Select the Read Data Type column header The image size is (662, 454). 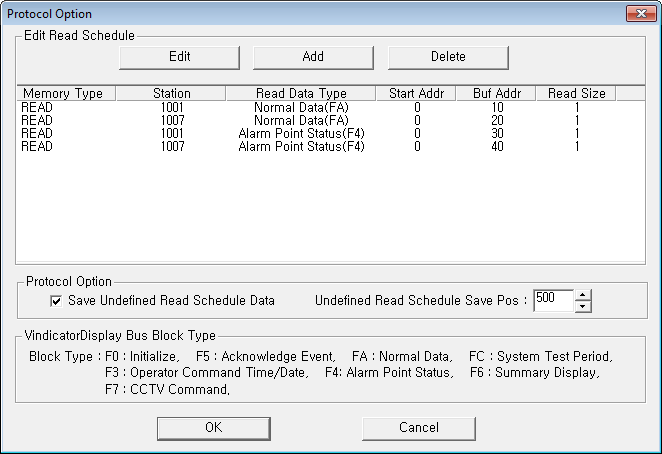click(x=301, y=93)
